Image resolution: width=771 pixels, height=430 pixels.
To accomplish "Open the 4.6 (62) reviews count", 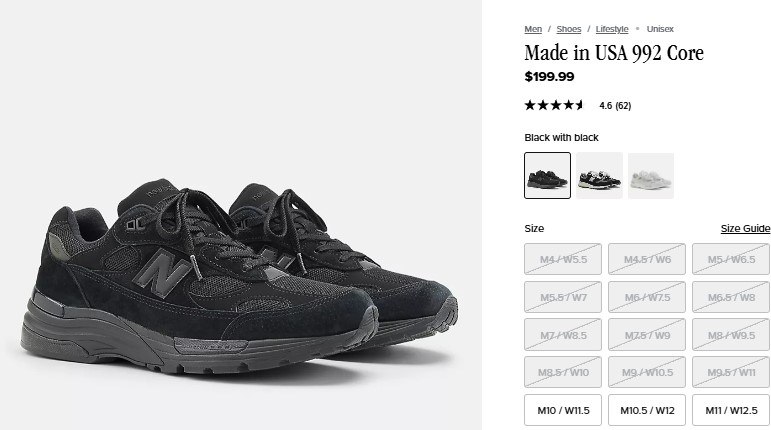I will click(x=615, y=106).
